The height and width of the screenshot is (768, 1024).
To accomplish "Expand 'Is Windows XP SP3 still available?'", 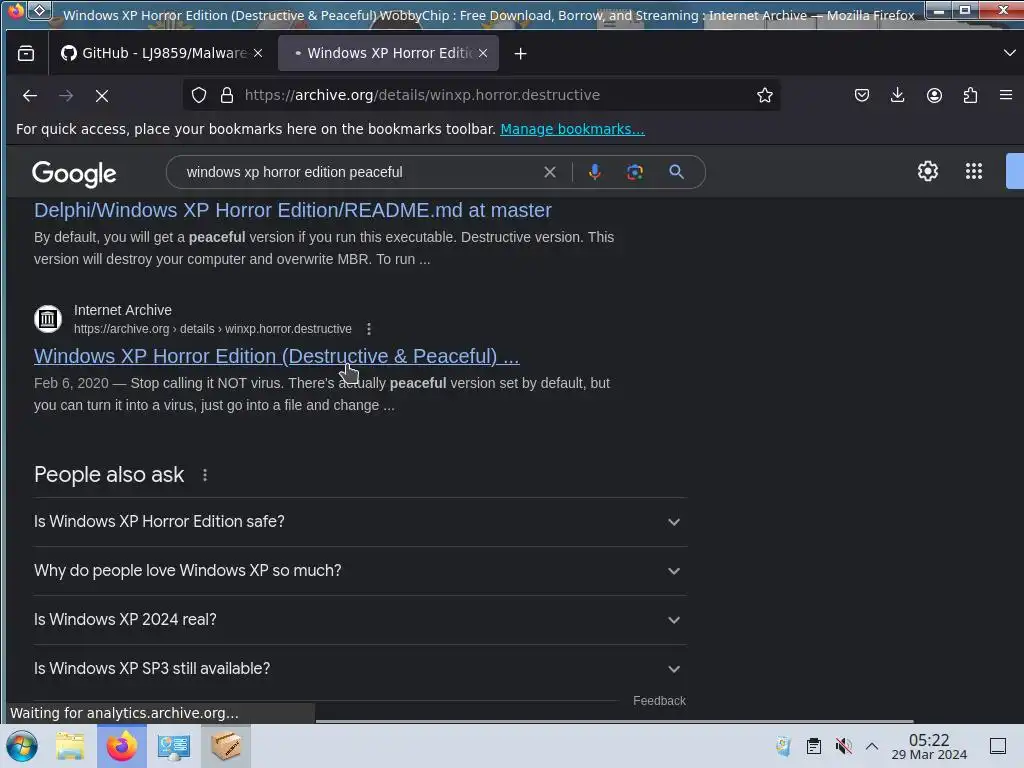I will coord(360,669).
